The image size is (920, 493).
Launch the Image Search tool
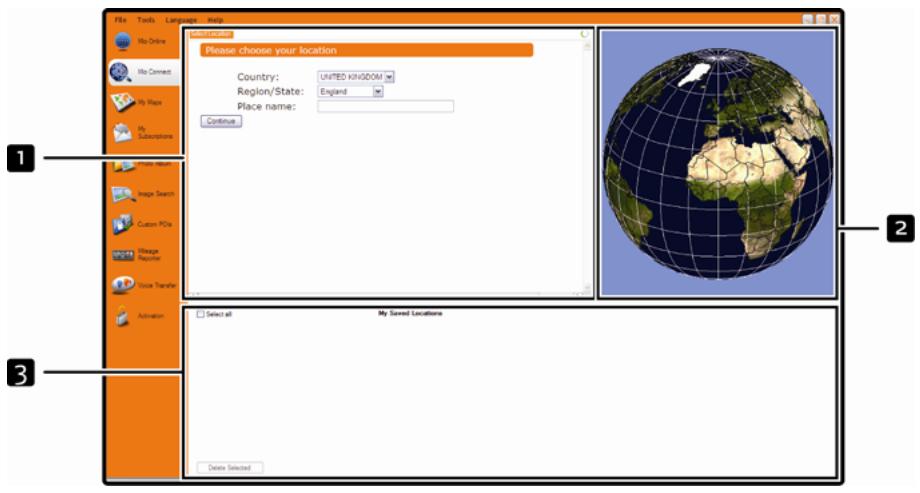(143, 194)
